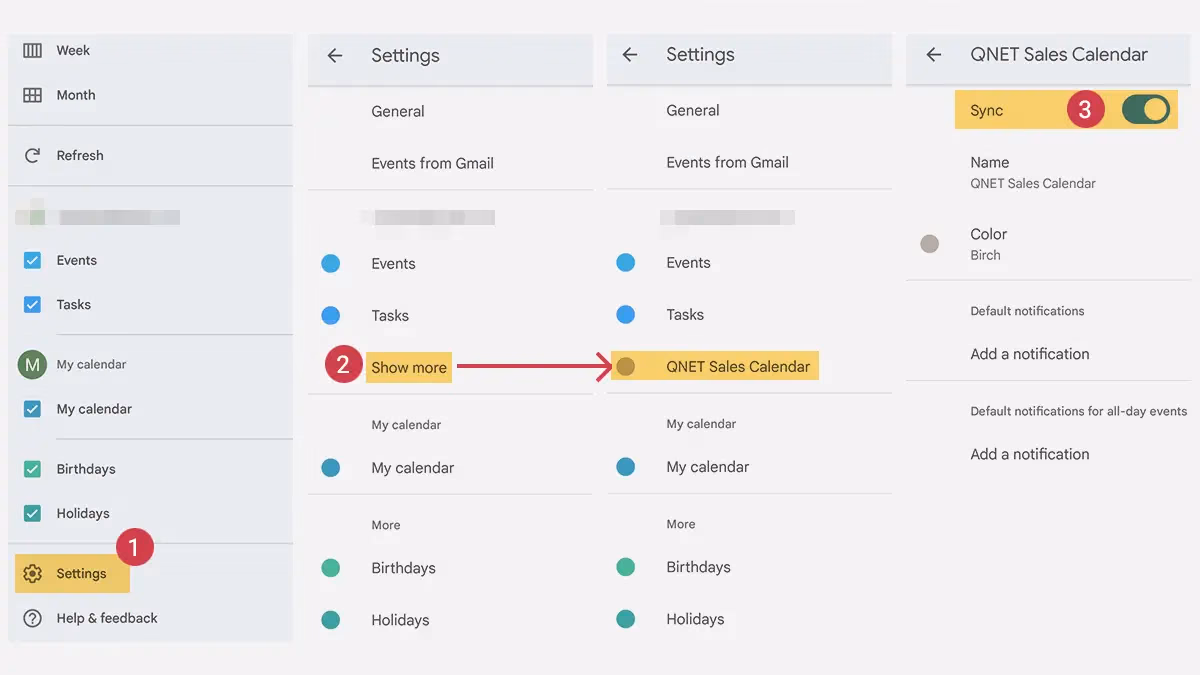Click blurred account name in sidebar

point(118,217)
